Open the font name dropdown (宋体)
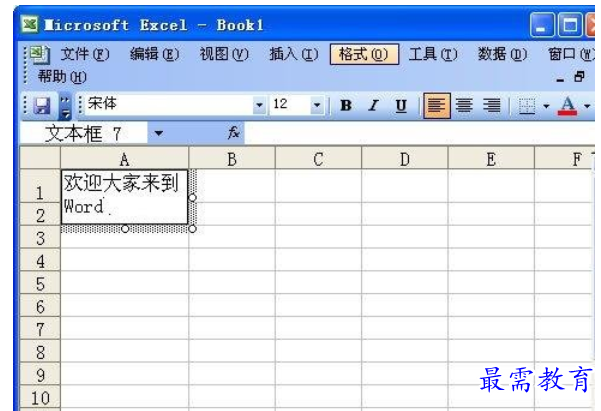This screenshot has height=411, width=601. pos(259,105)
